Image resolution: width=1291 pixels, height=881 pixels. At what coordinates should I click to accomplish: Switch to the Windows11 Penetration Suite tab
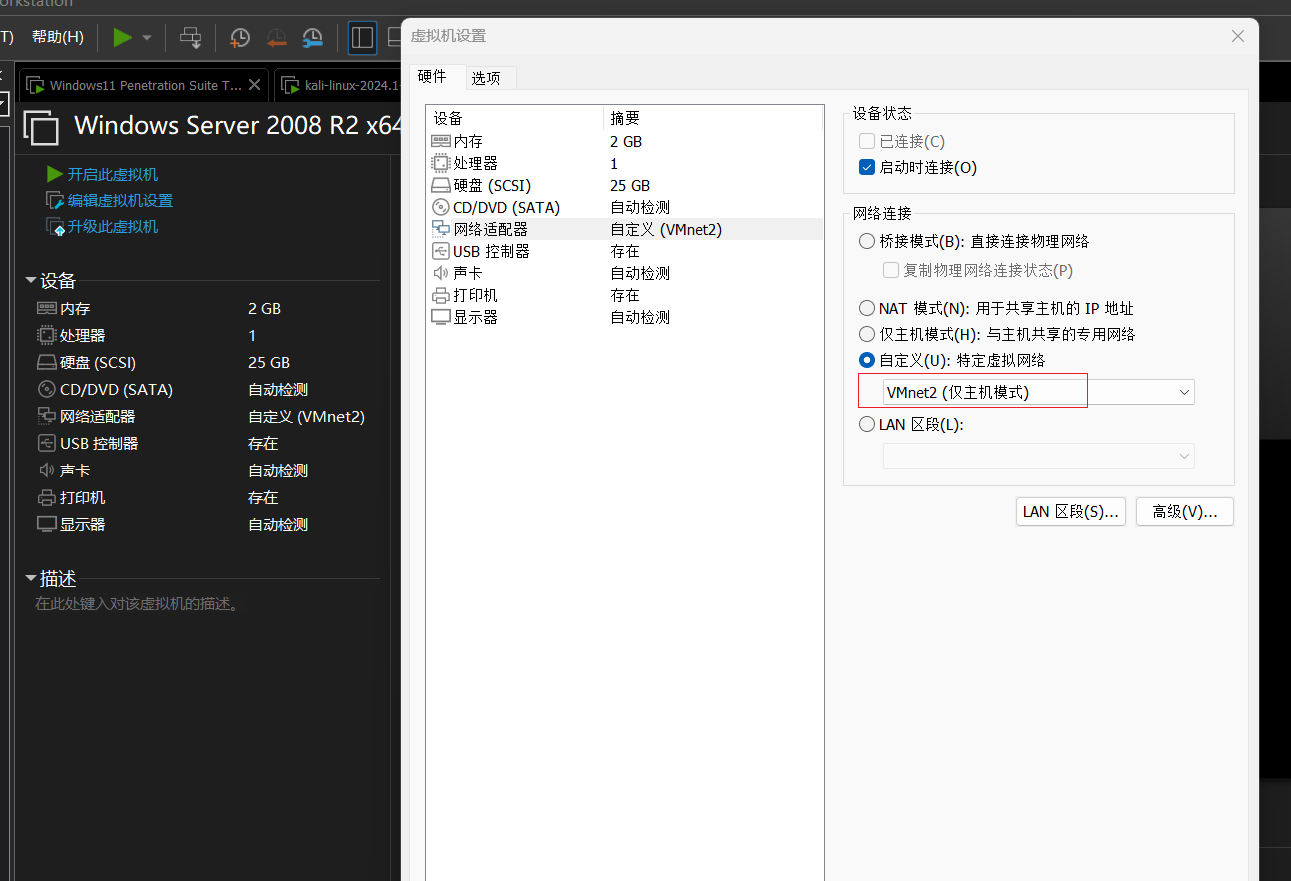(145, 85)
